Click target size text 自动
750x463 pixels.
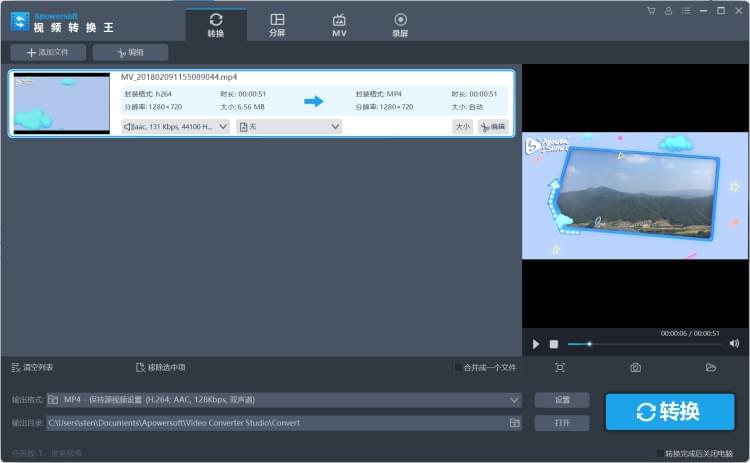tap(475, 107)
